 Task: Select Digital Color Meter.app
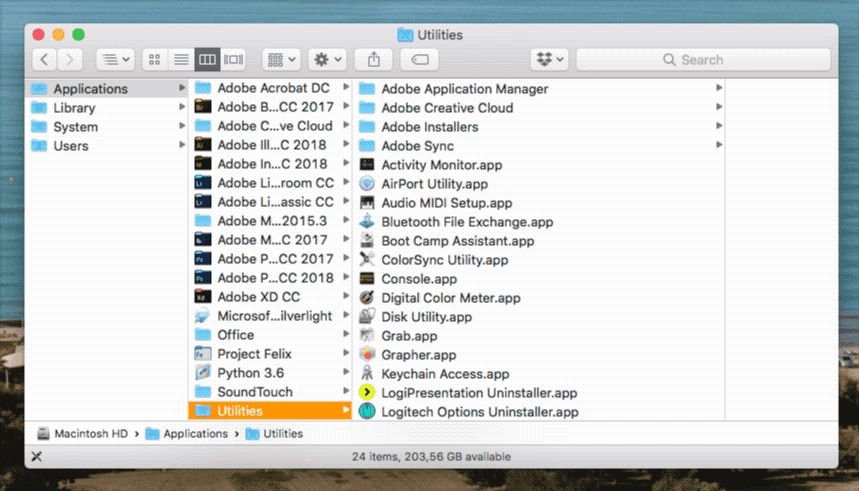coord(450,298)
